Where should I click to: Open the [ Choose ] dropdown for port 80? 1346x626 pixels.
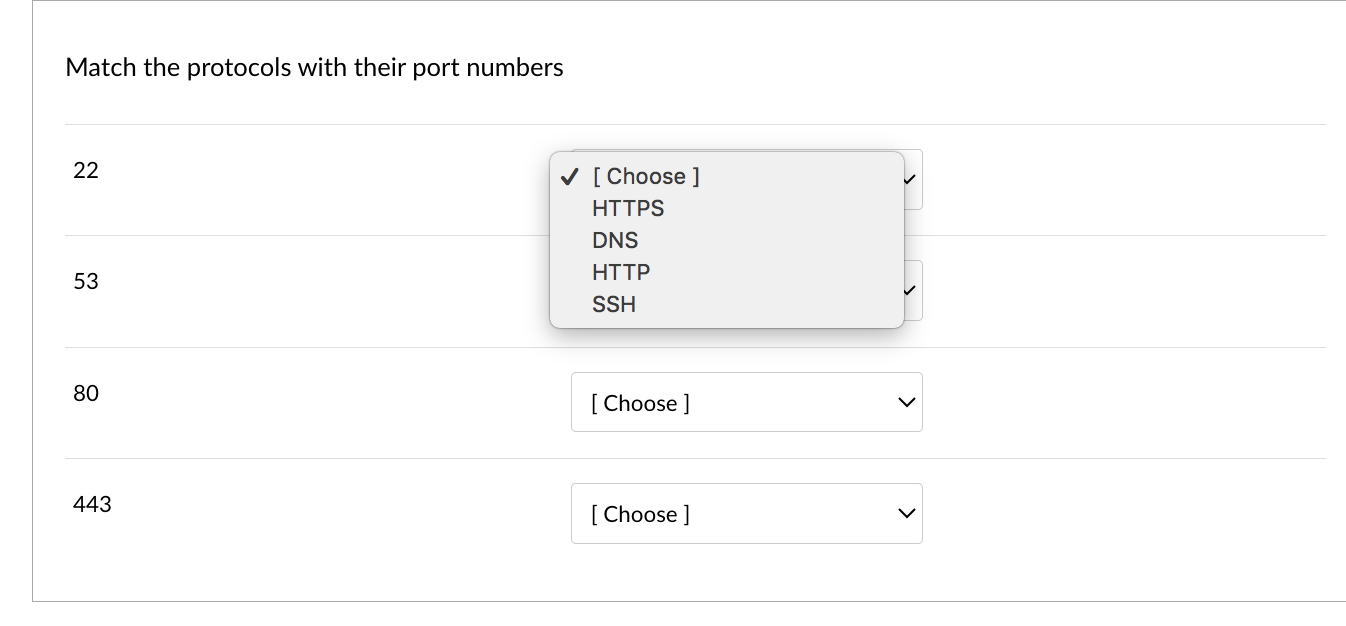[x=747, y=402]
